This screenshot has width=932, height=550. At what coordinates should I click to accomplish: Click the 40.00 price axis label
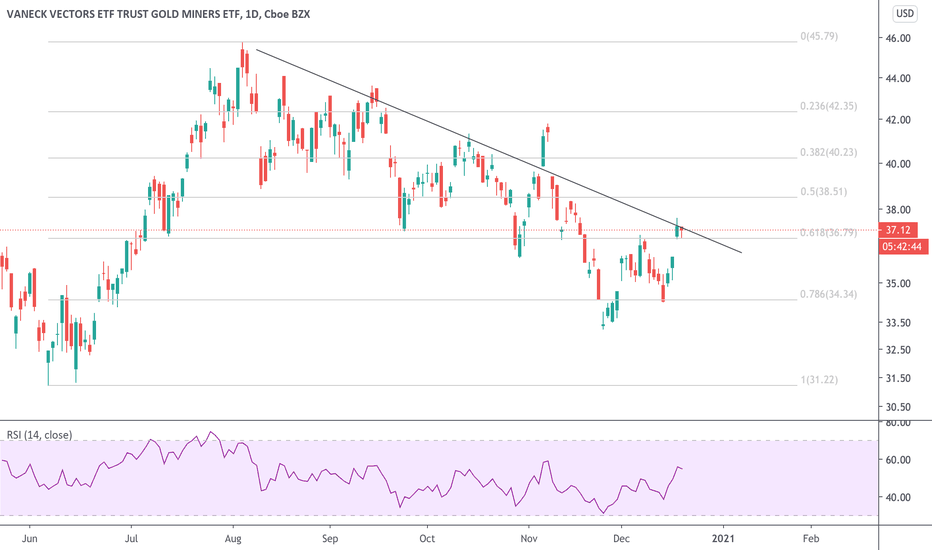click(x=898, y=164)
